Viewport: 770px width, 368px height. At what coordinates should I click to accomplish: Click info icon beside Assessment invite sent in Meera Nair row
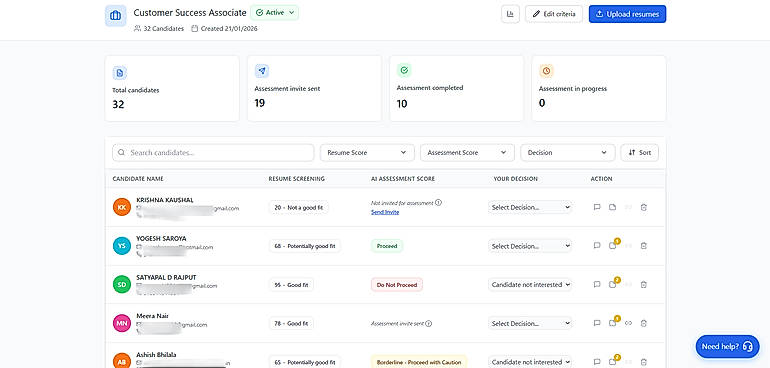click(x=429, y=324)
